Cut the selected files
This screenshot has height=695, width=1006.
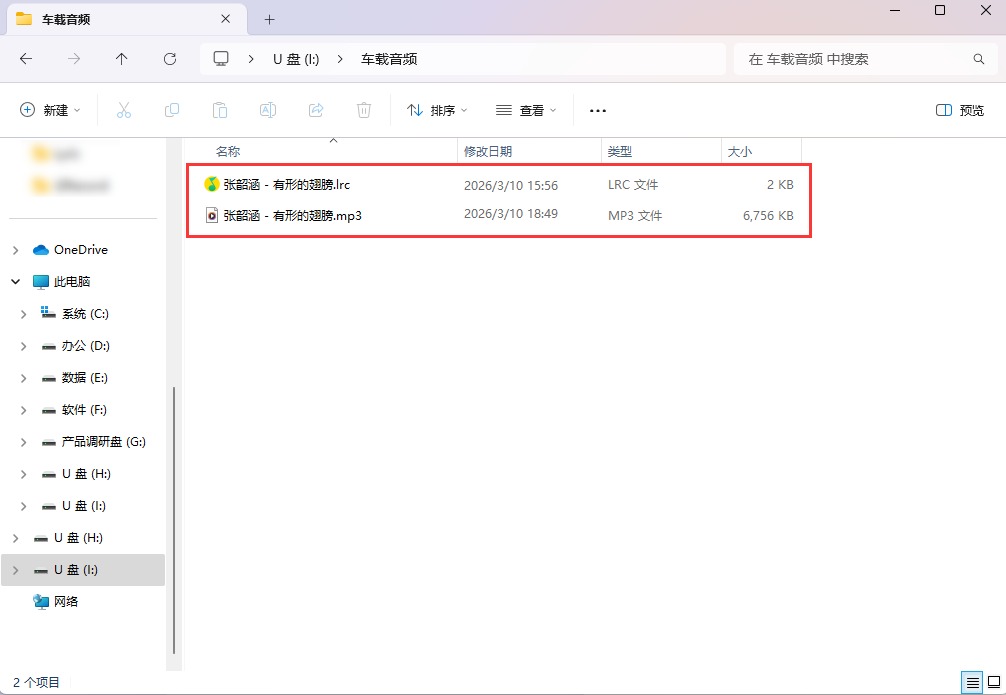(x=124, y=110)
